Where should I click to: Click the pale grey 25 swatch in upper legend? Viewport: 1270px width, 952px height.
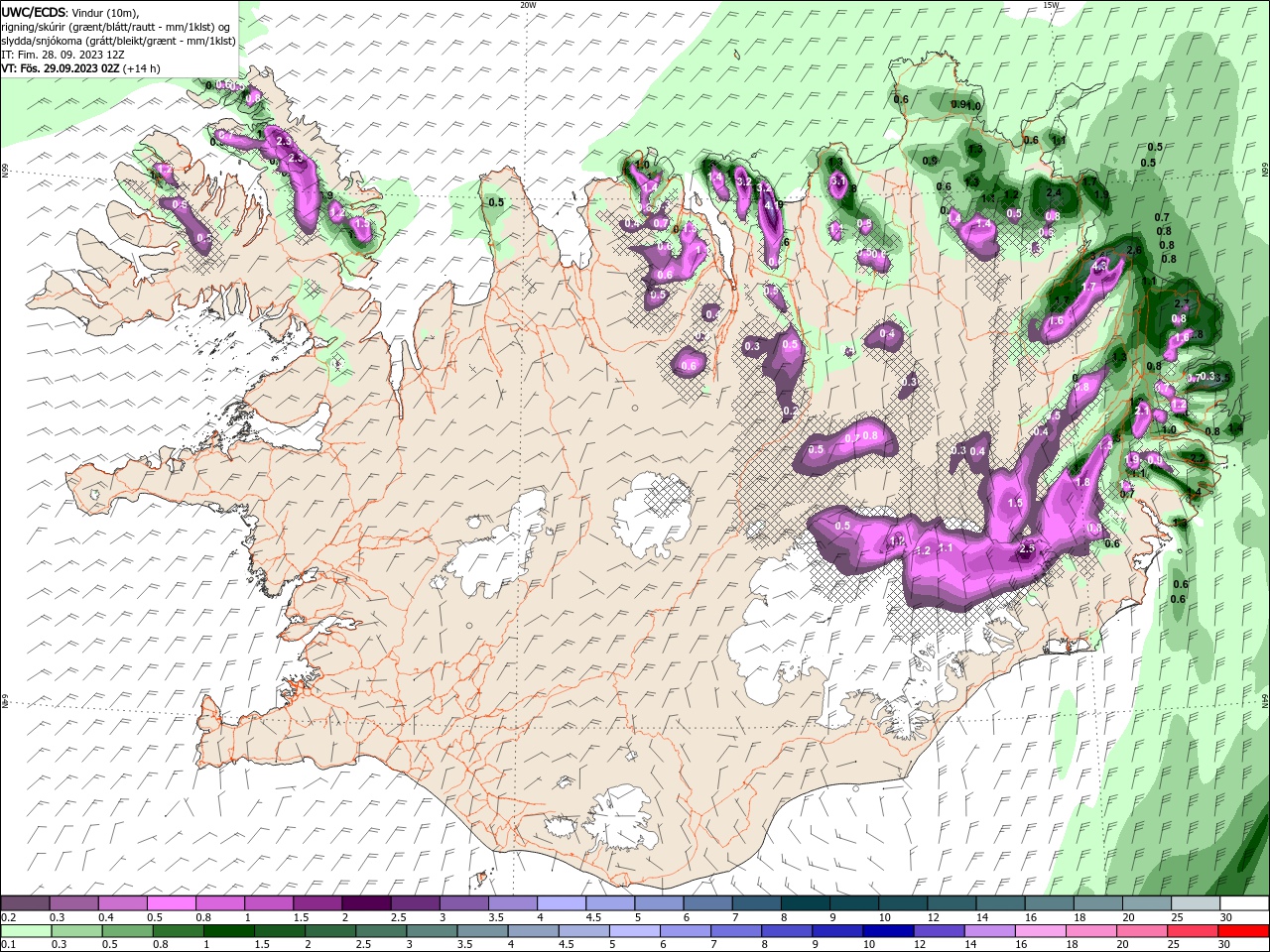click(x=1196, y=903)
